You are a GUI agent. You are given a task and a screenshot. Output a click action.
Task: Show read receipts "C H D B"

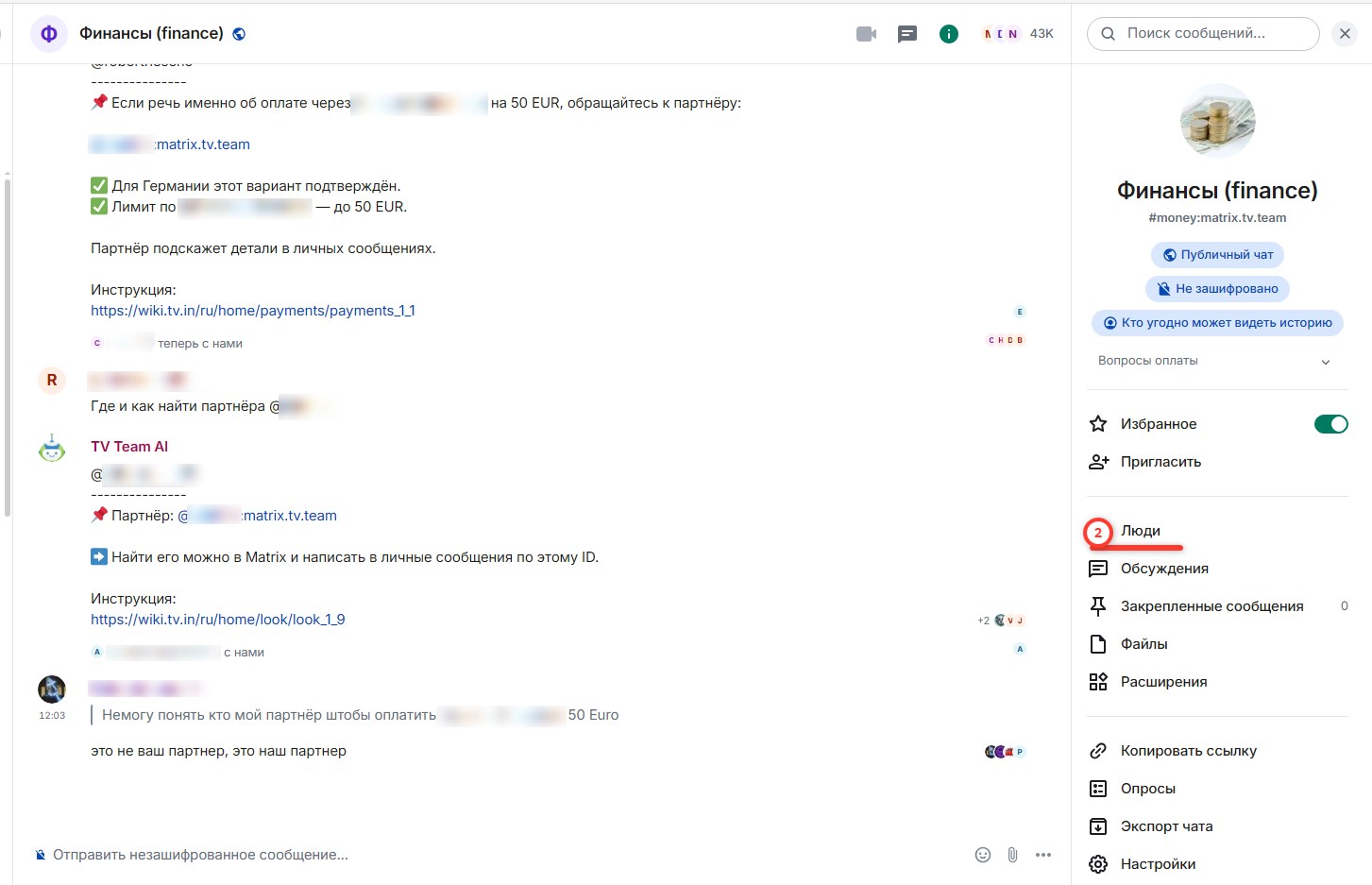pyautogui.click(x=1006, y=340)
